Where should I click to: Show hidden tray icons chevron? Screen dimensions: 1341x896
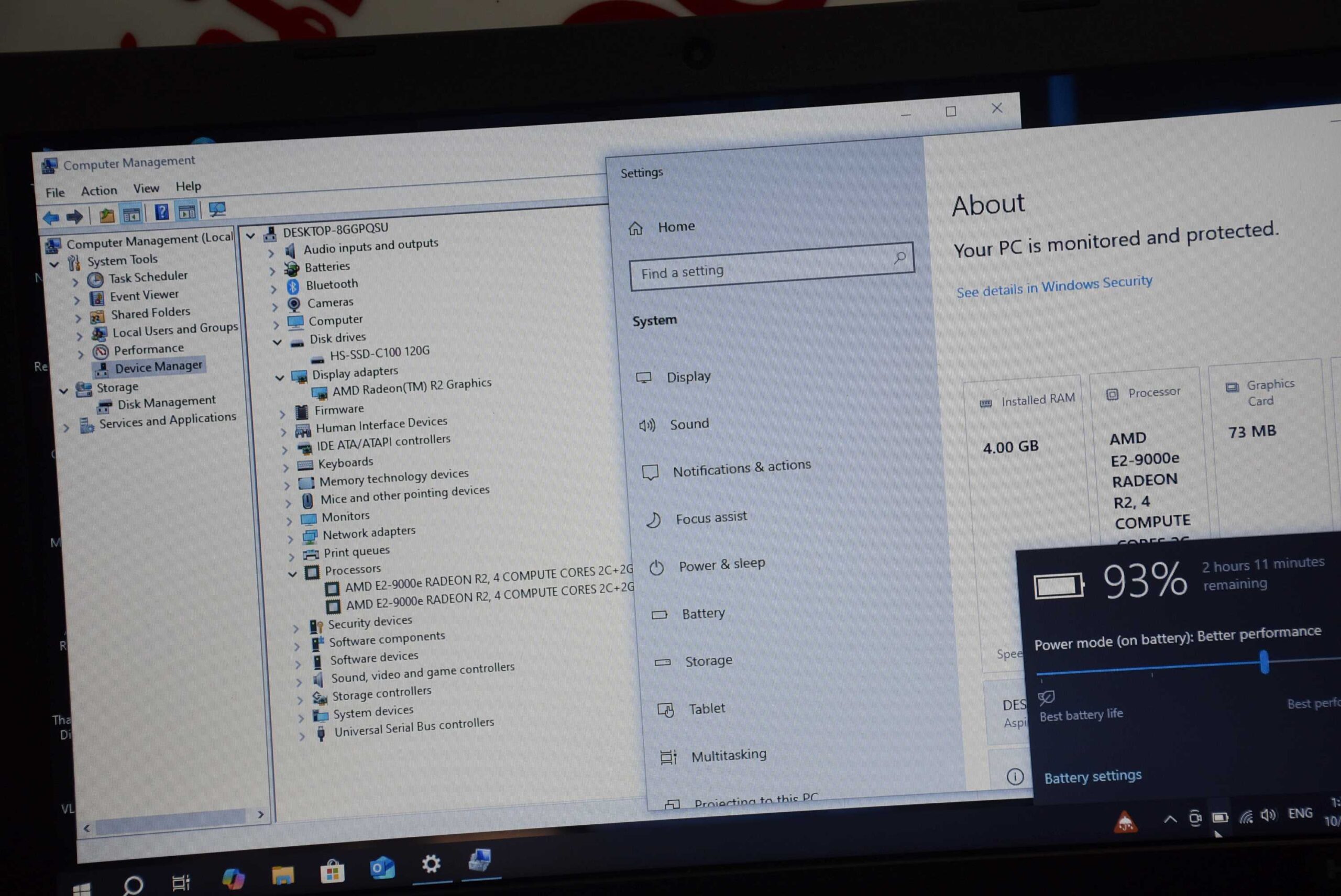click(x=1170, y=820)
